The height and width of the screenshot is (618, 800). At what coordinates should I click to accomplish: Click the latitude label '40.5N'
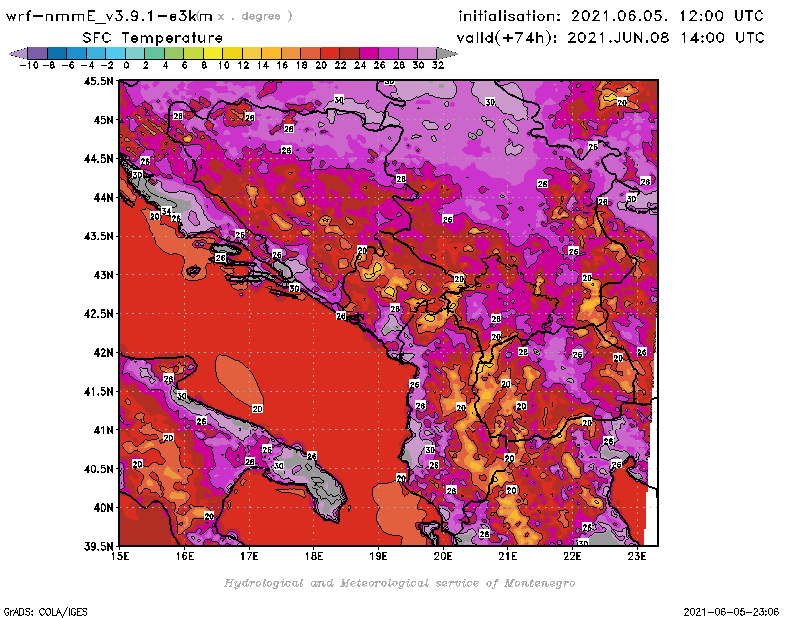coord(99,469)
